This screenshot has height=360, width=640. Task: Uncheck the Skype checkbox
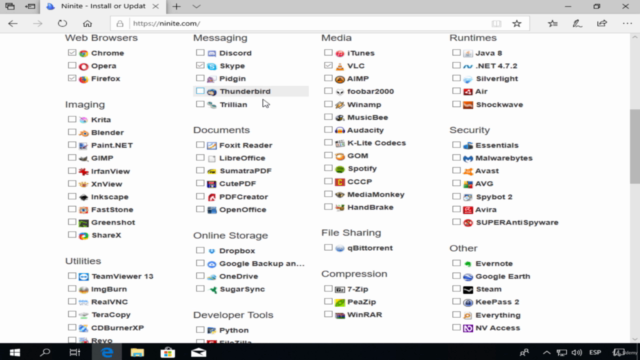tap(200, 65)
